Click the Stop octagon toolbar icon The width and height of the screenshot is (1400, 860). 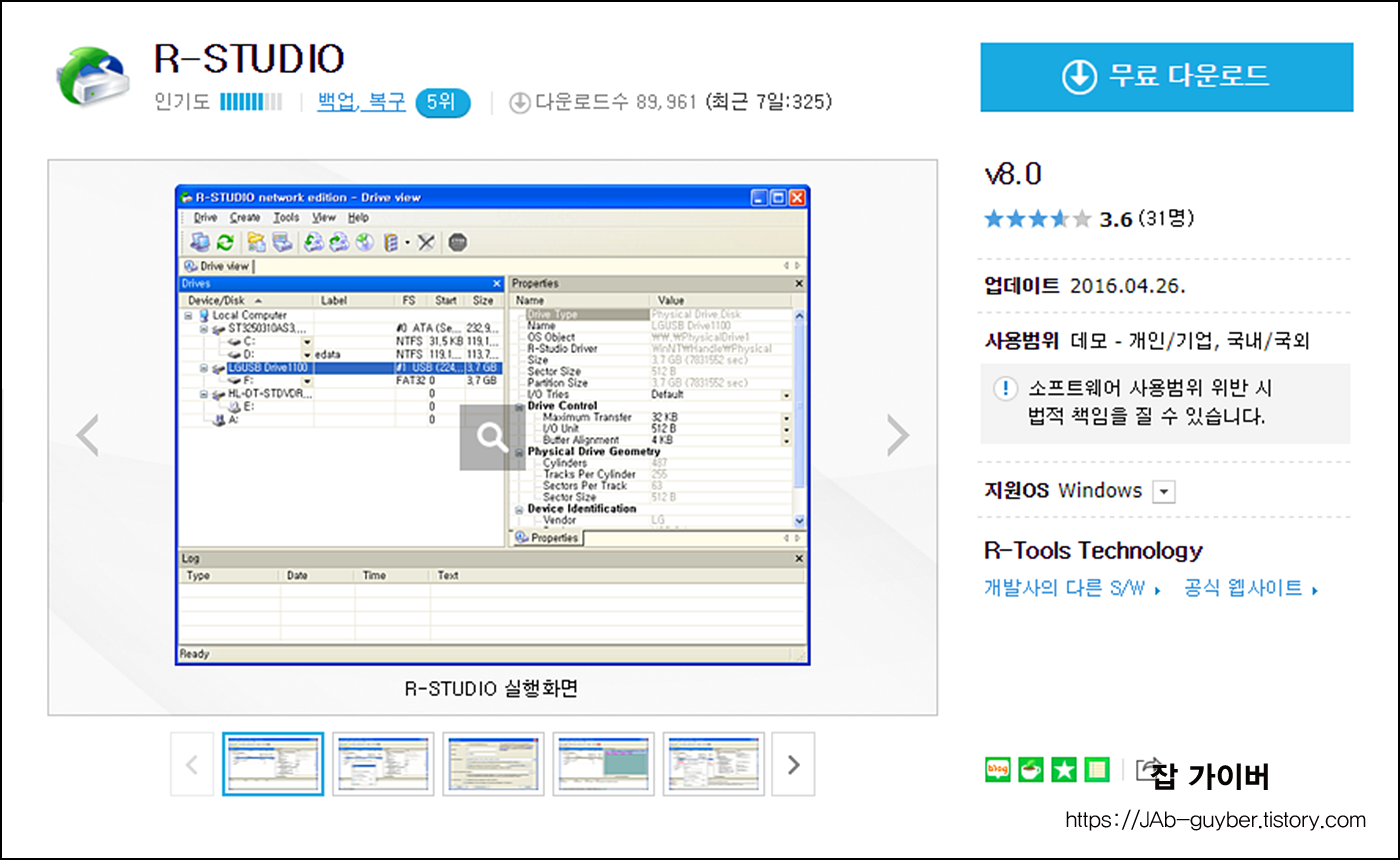458,242
